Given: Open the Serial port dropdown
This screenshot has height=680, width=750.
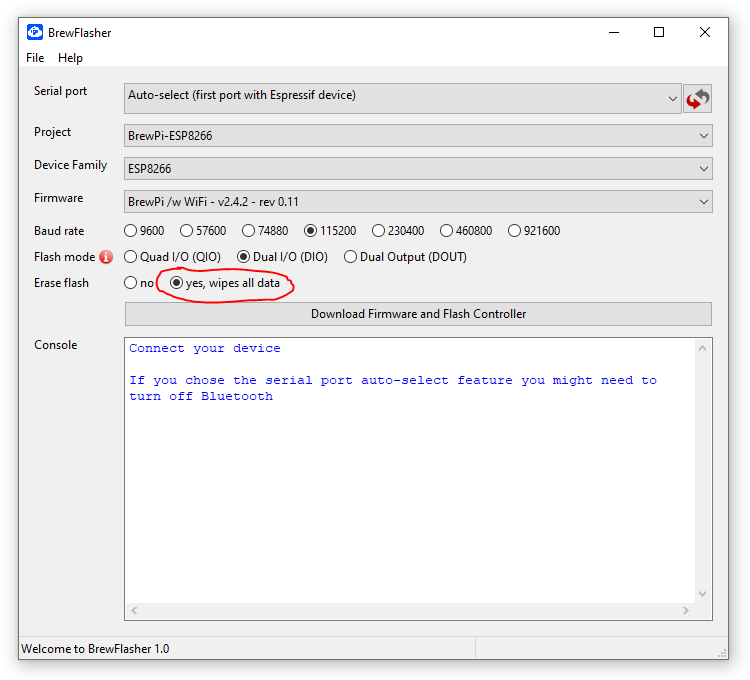Looking at the screenshot, I should pos(402,99).
